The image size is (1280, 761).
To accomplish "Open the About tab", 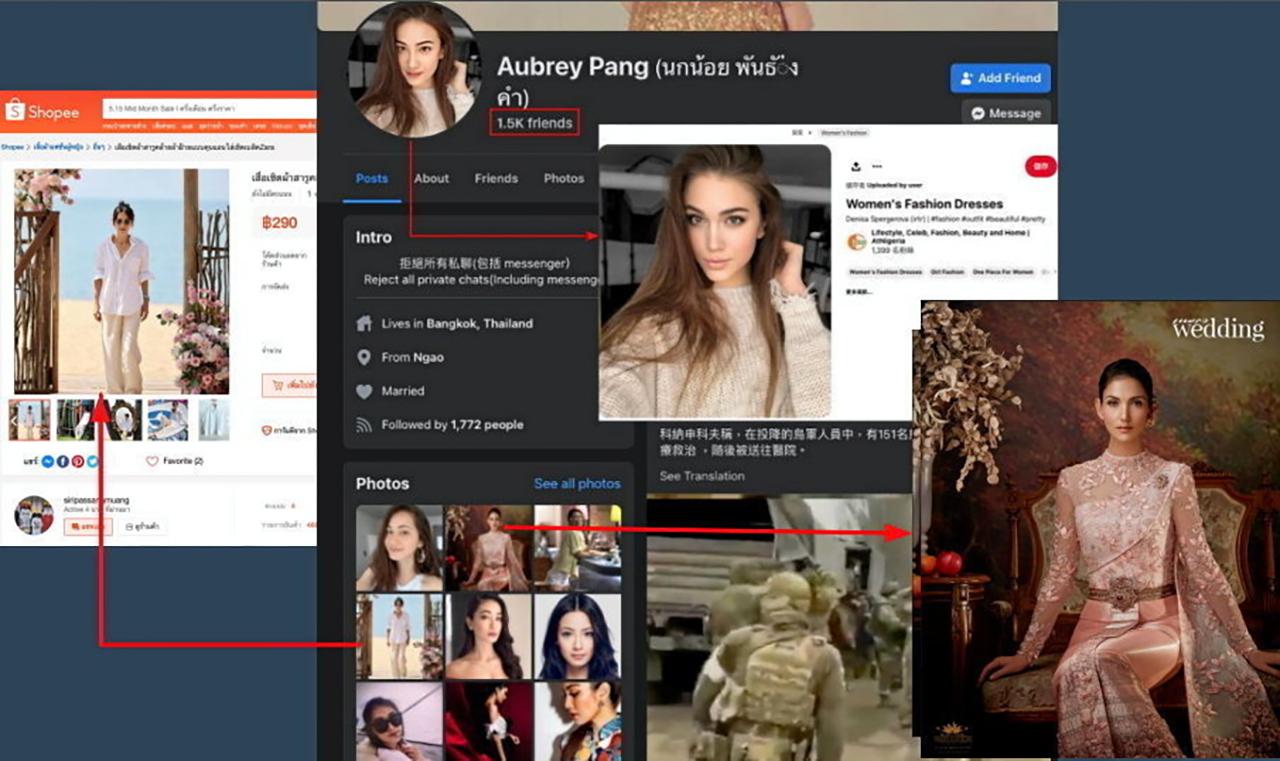I will (x=432, y=178).
